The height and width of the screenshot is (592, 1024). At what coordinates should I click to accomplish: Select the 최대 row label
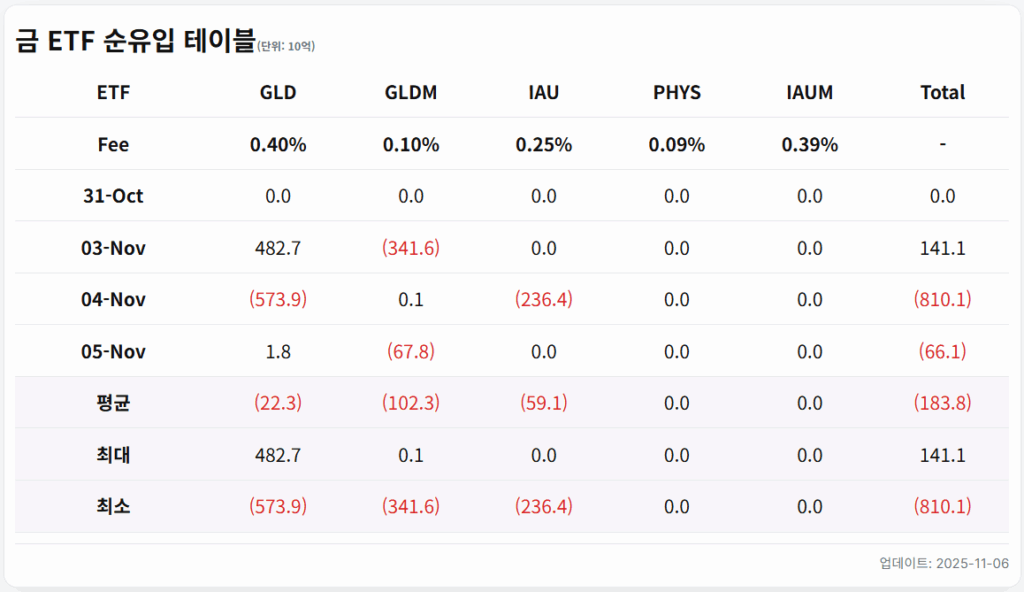(x=114, y=456)
